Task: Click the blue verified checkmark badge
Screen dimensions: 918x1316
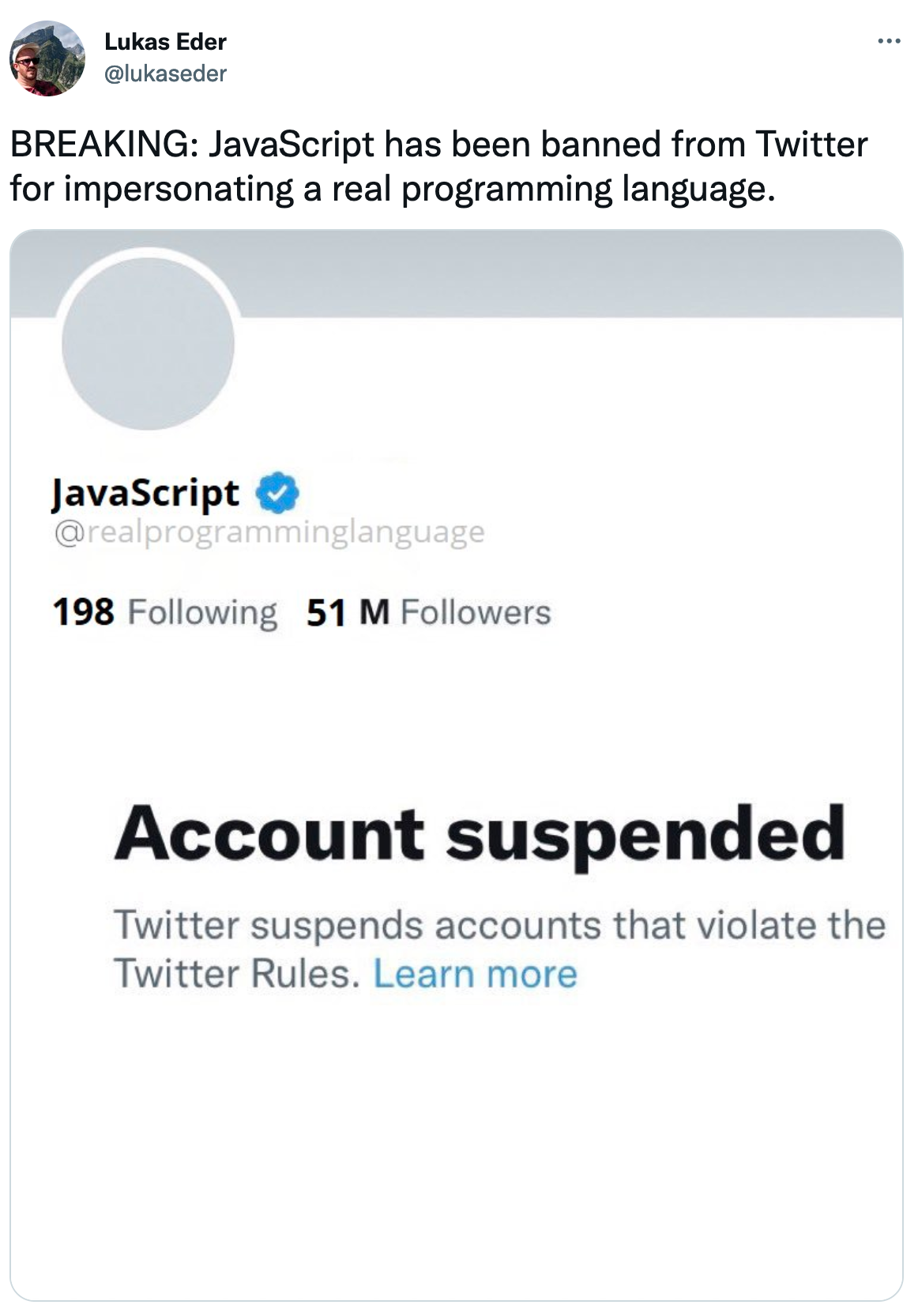Action: click(x=277, y=493)
